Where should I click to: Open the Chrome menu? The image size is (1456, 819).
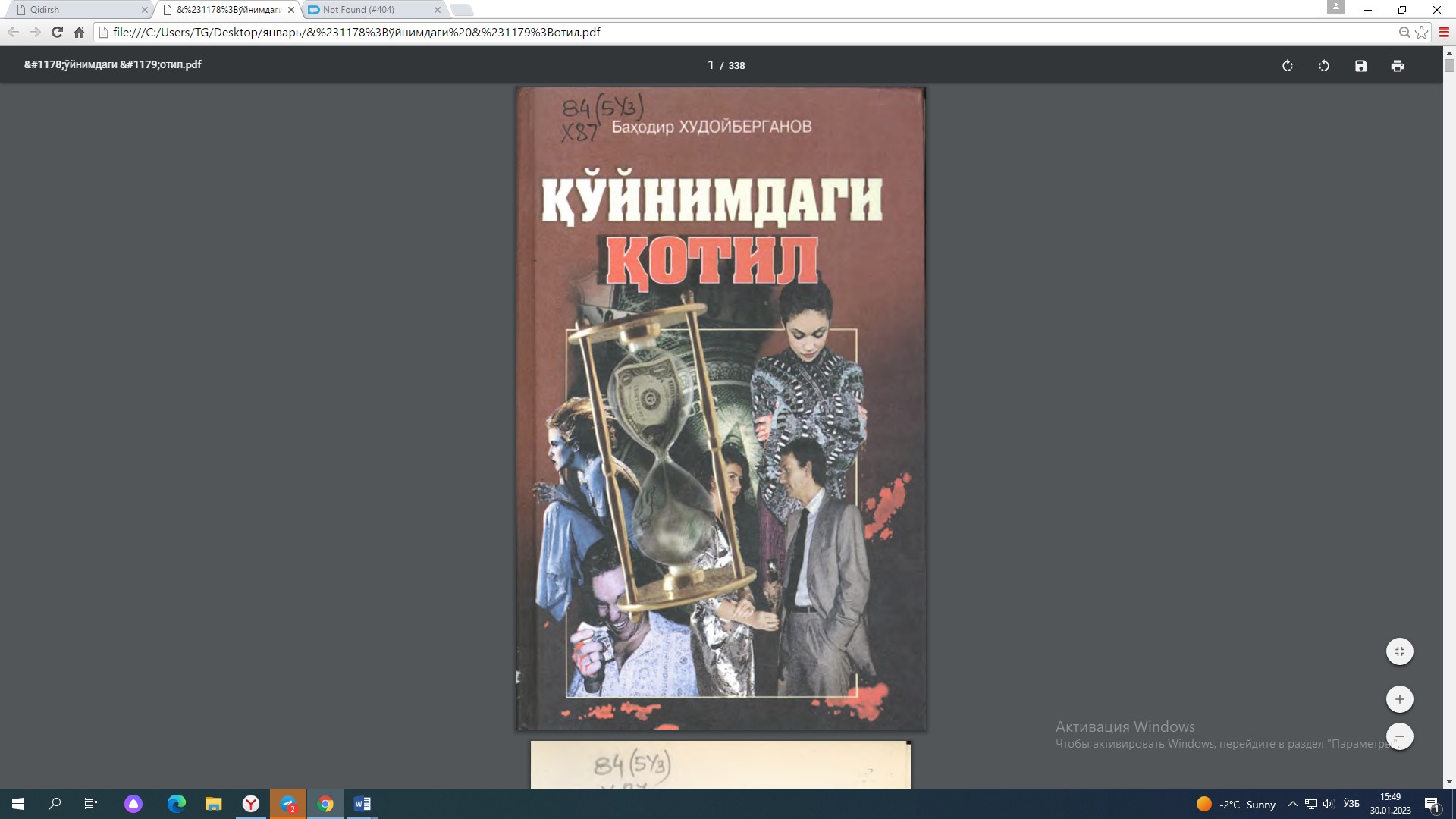tap(1443, 32)
